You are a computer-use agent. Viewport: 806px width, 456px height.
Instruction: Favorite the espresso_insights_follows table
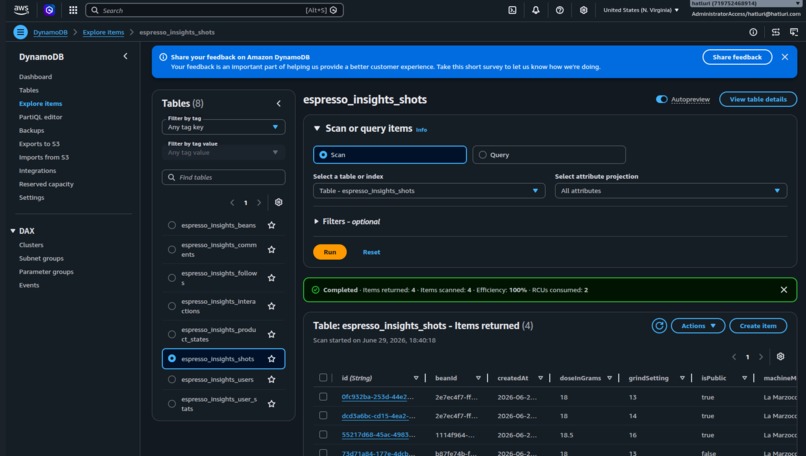271,278
